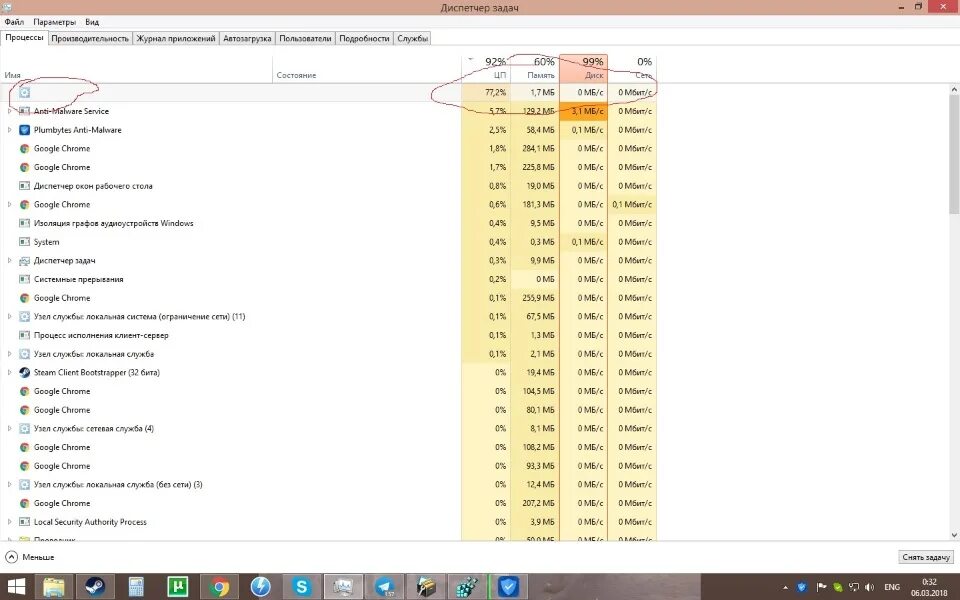Open the Файл menu

14,22
